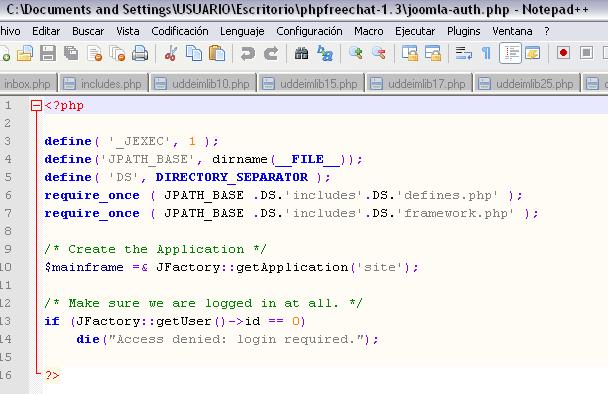Toggle synchronized horizontal scrolling icon
Image resolution: width=608 pixels, height=394 pixels.
pos(433,53)
